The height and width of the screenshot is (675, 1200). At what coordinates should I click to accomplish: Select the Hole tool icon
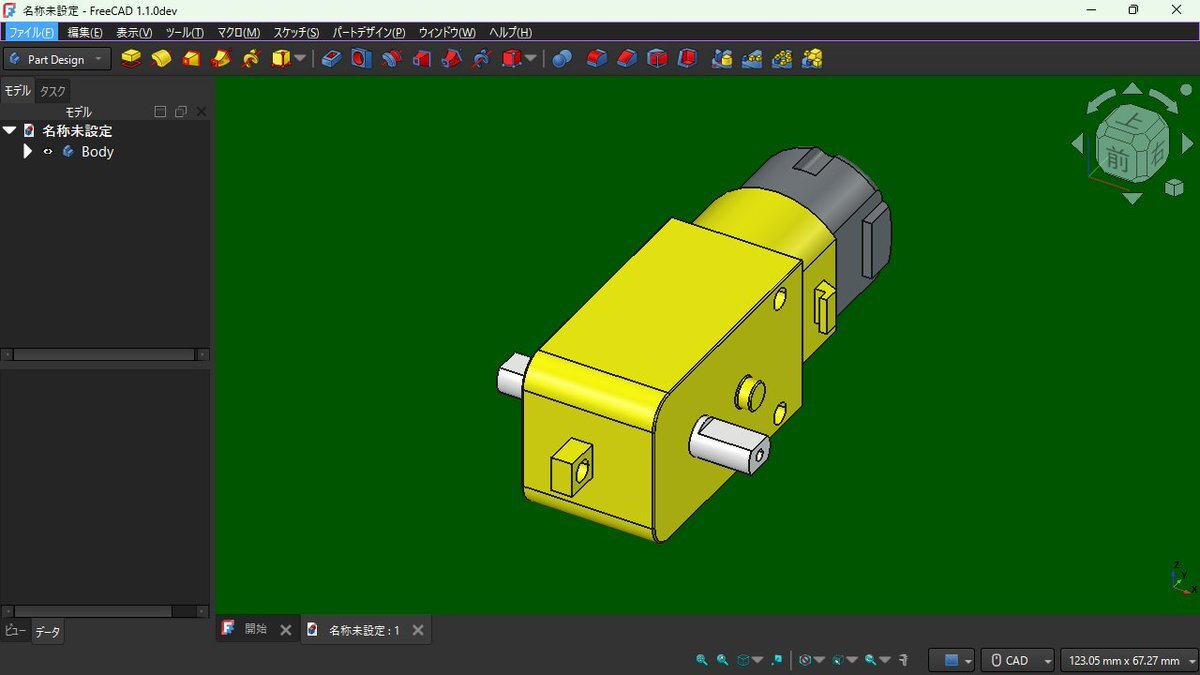pyautogui.click(x=361, y=59)
